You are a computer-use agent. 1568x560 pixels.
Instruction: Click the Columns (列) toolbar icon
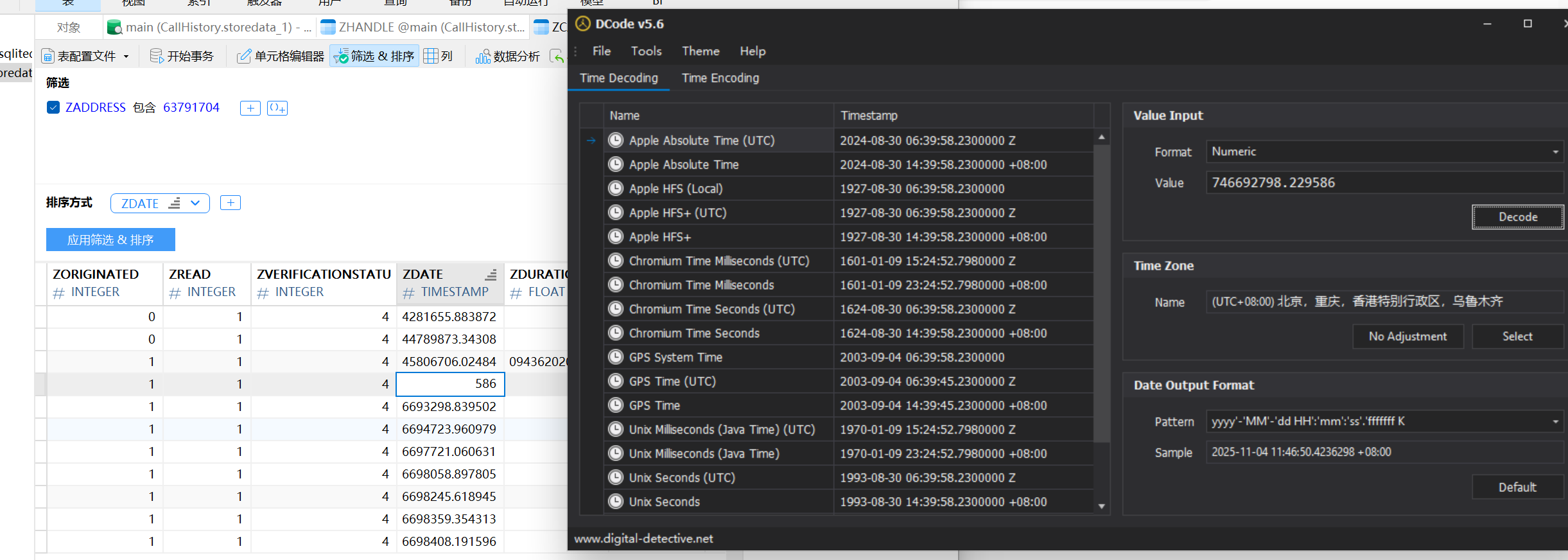pos(431,57)
